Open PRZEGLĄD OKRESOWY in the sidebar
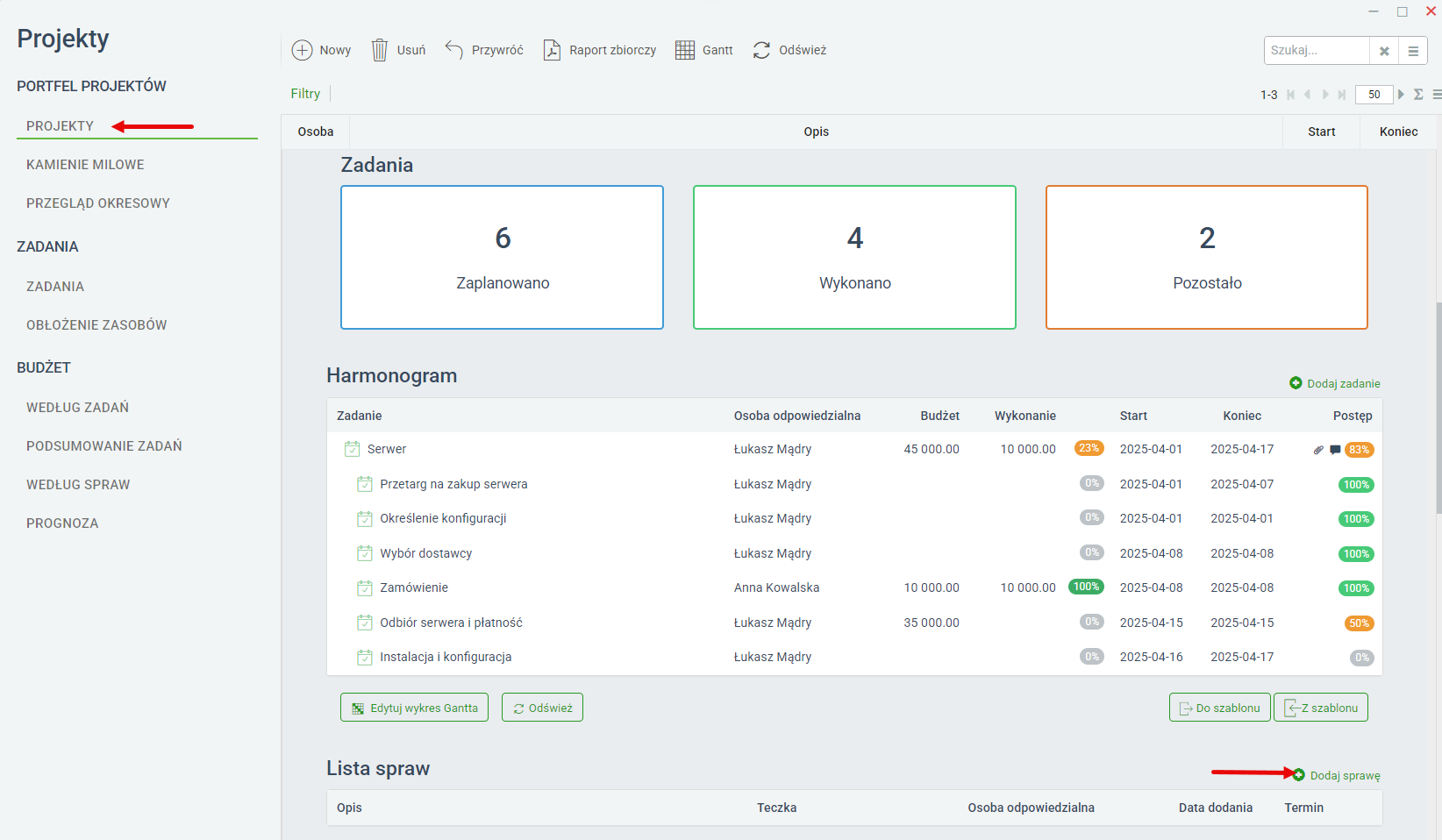 tap(98, 203)
